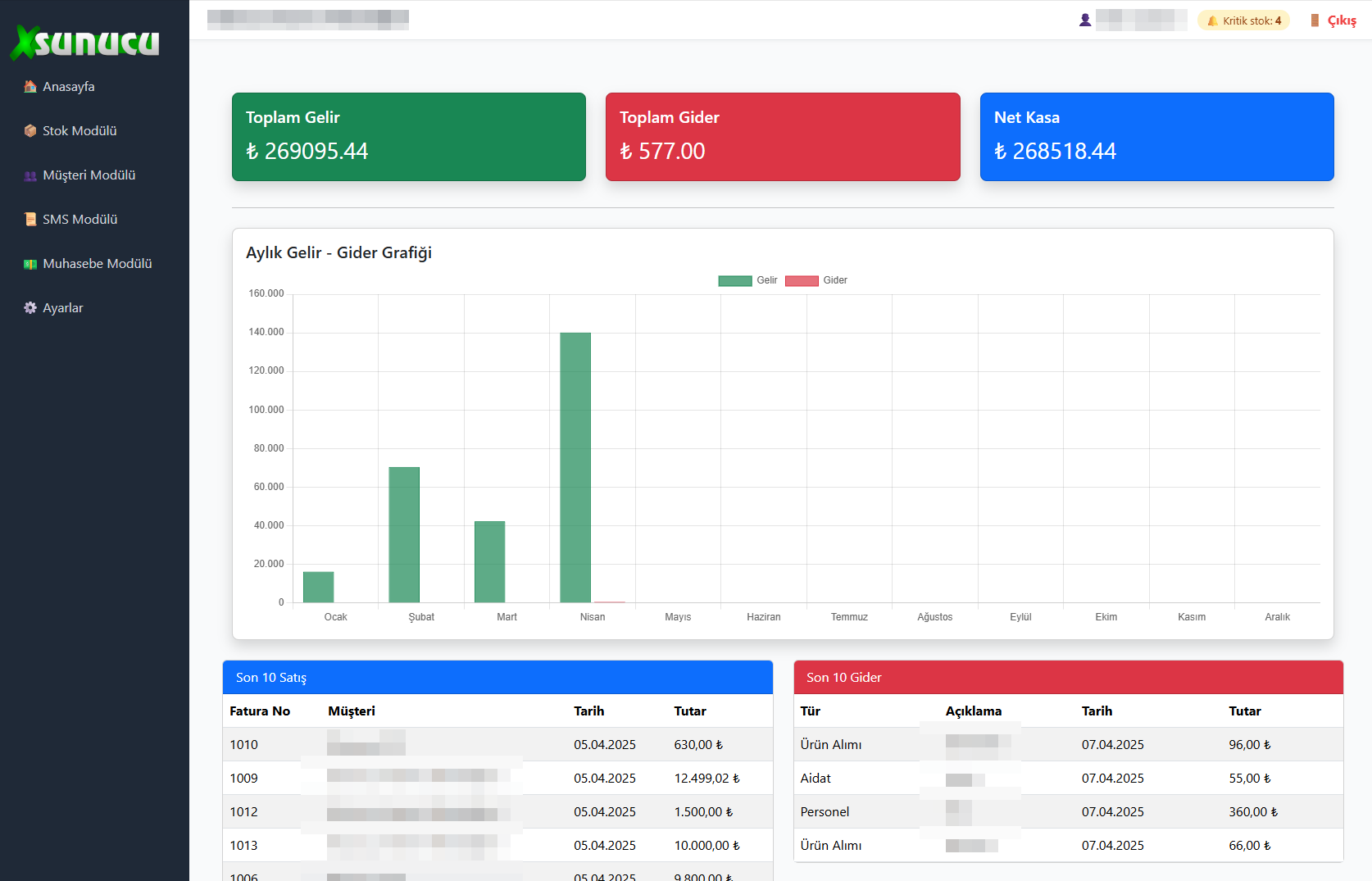This screenshot has width=1372, height=881.
Task: Click the Net Kasa card
Action: click(x=1157, y=137)
